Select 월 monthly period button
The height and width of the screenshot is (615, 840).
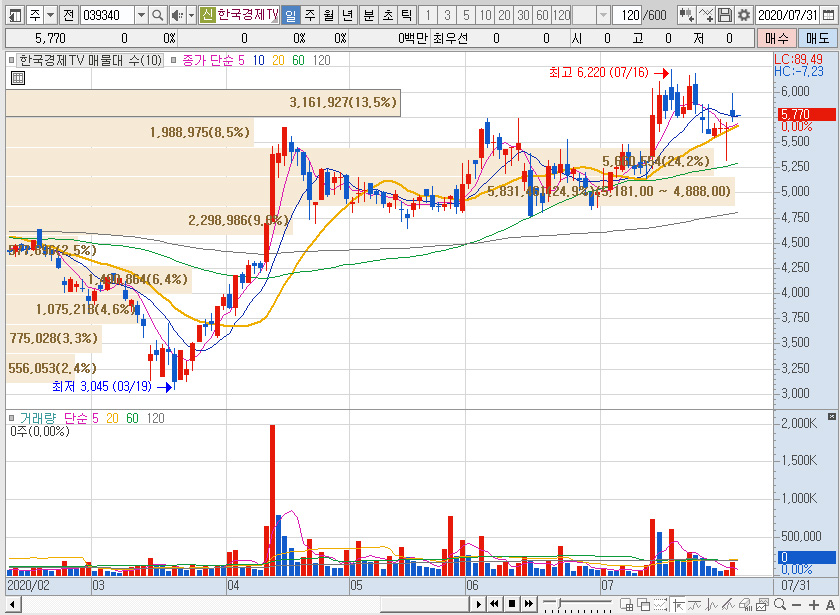coord(328,15)
